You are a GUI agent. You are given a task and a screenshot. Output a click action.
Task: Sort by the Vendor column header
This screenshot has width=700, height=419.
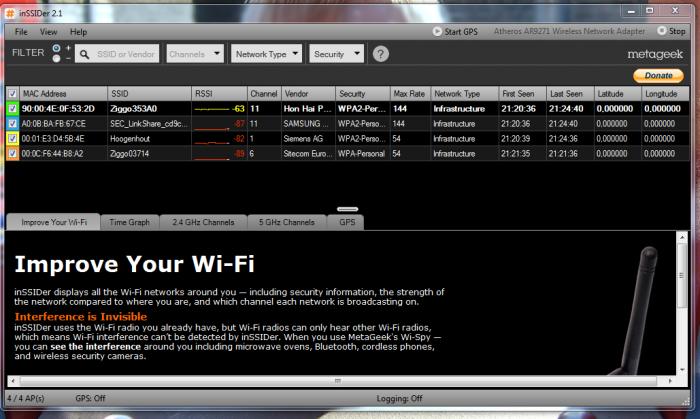[308, 94]
